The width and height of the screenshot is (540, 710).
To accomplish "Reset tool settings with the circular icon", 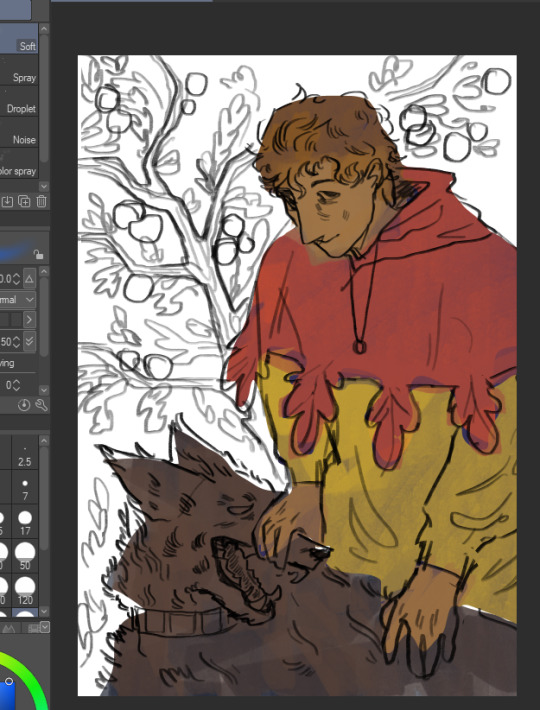I will click(x=24, y=405).
